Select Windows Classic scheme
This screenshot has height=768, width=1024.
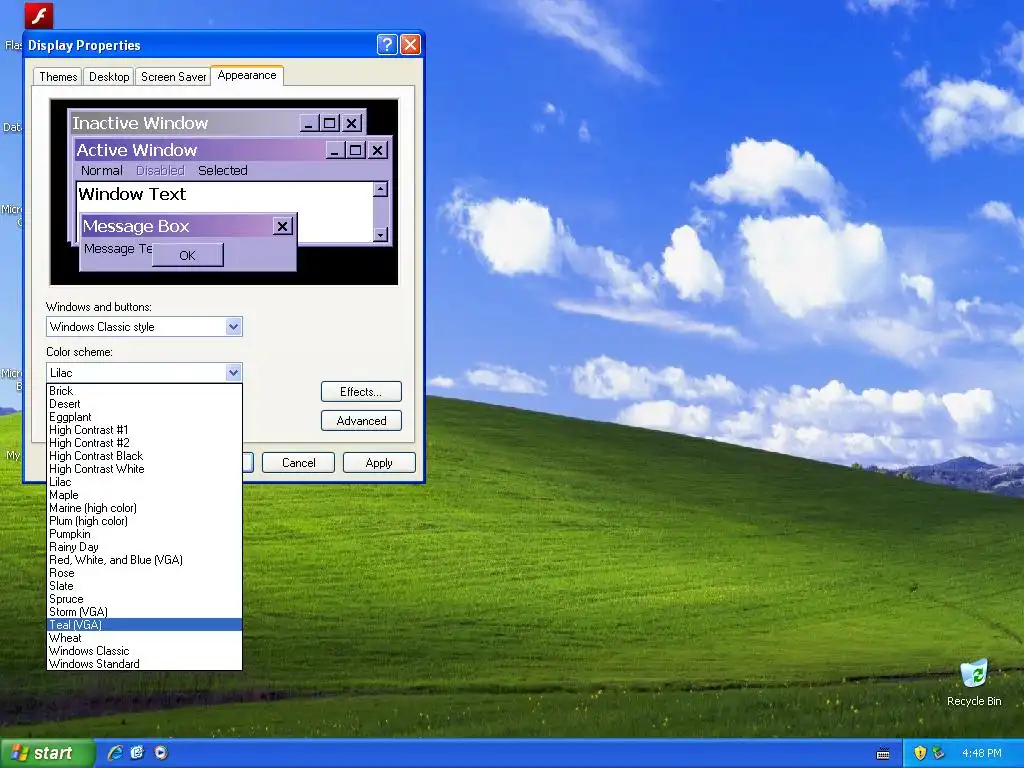click(x=144, y=651)
